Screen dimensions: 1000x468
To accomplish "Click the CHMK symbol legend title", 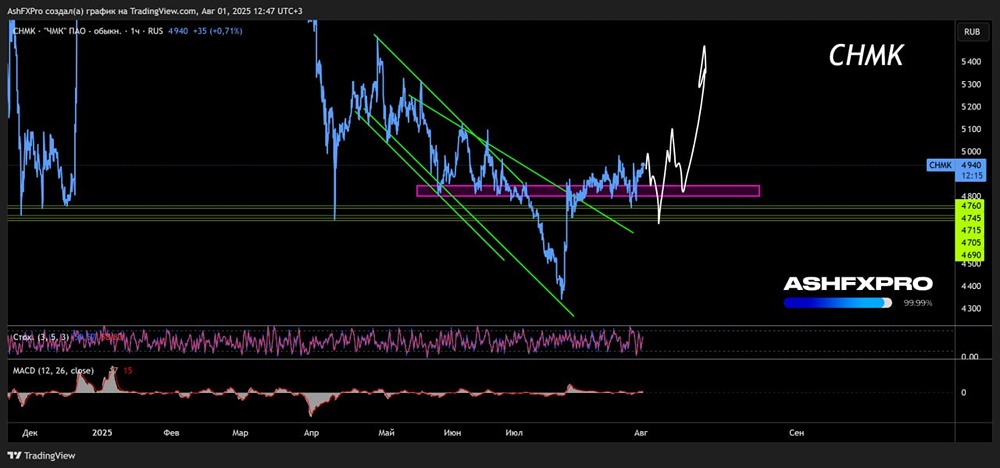I will (x=88, y=31).
